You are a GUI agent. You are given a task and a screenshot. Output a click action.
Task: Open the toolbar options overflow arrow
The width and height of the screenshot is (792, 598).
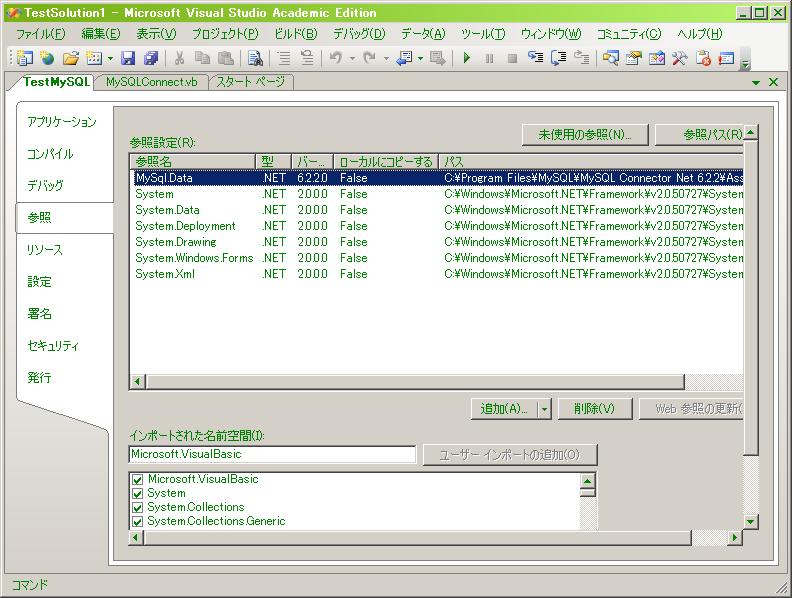coord(745,59)
